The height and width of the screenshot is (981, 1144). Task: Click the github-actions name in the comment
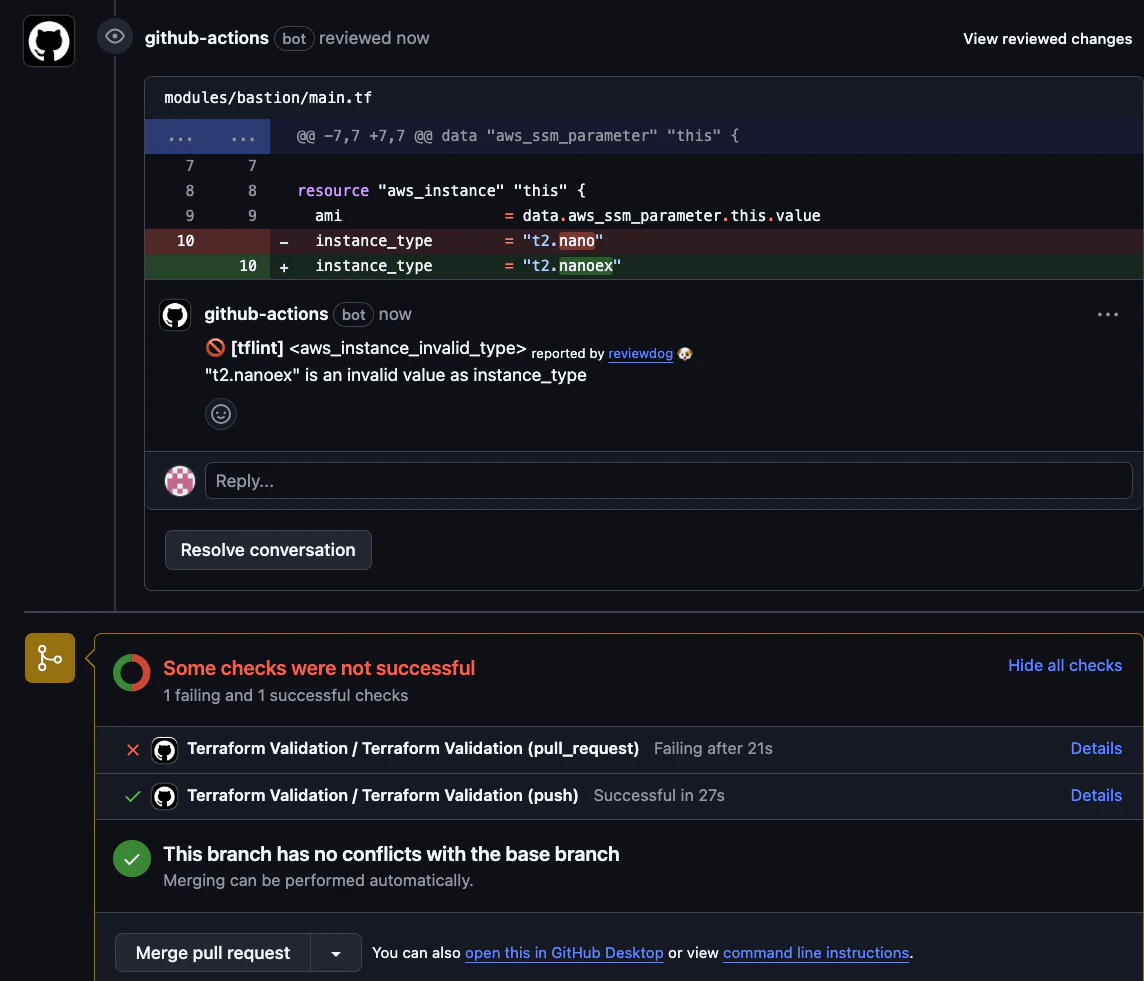[x=266, y=314]
